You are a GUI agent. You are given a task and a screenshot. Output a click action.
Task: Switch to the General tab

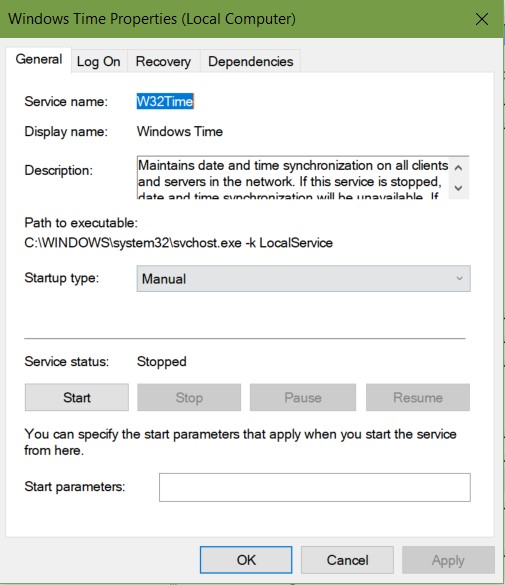[x=39, y=60]
